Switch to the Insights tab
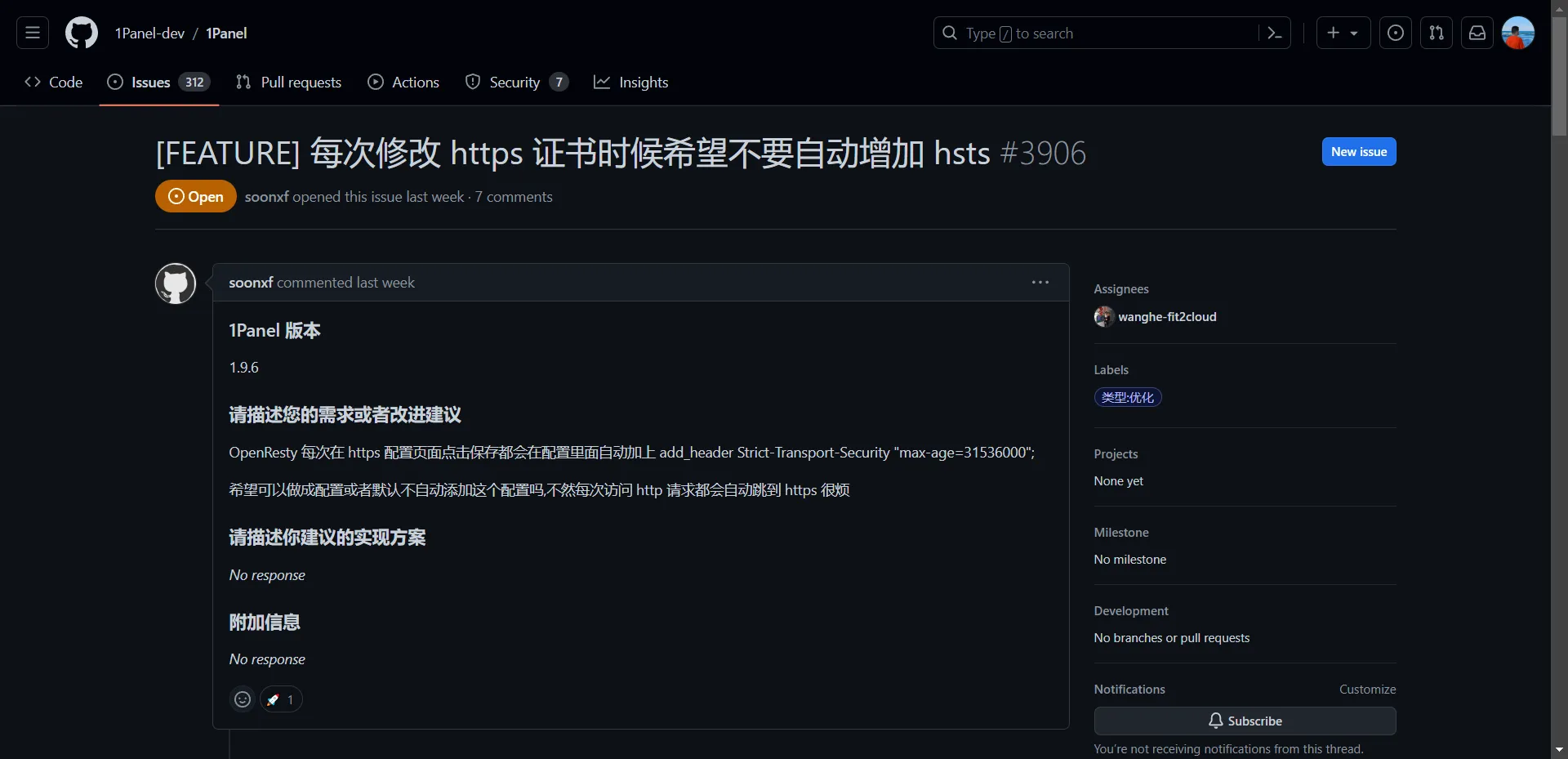 [631, 82]
